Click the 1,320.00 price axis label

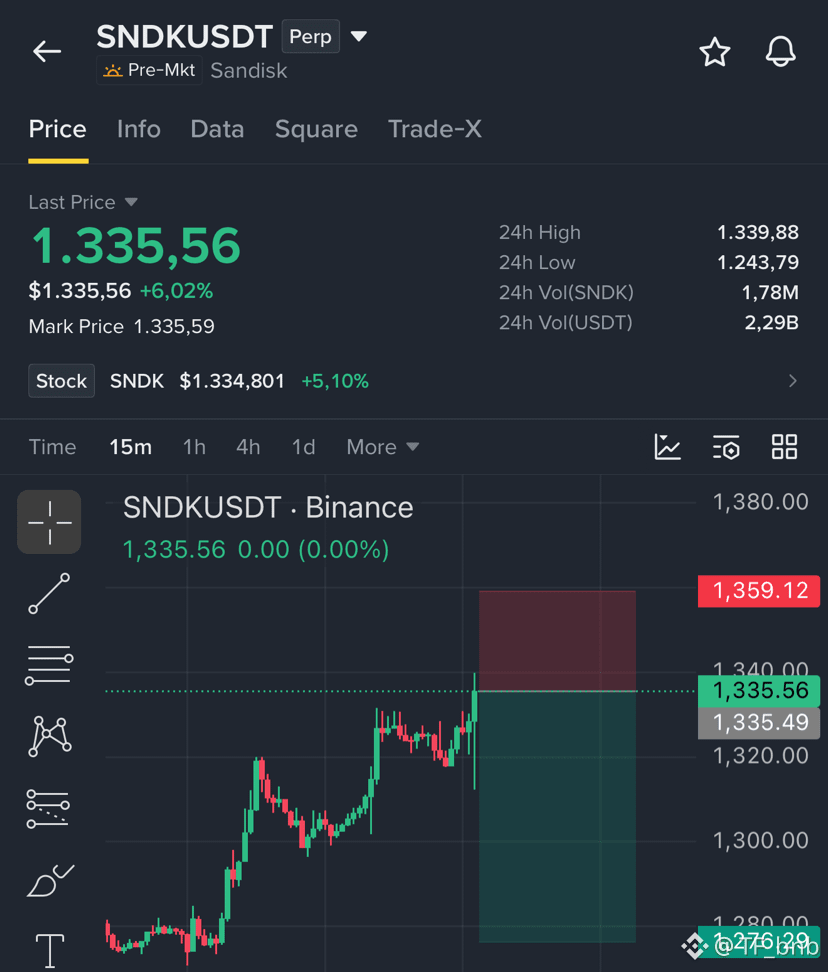(x=760, y=756)
